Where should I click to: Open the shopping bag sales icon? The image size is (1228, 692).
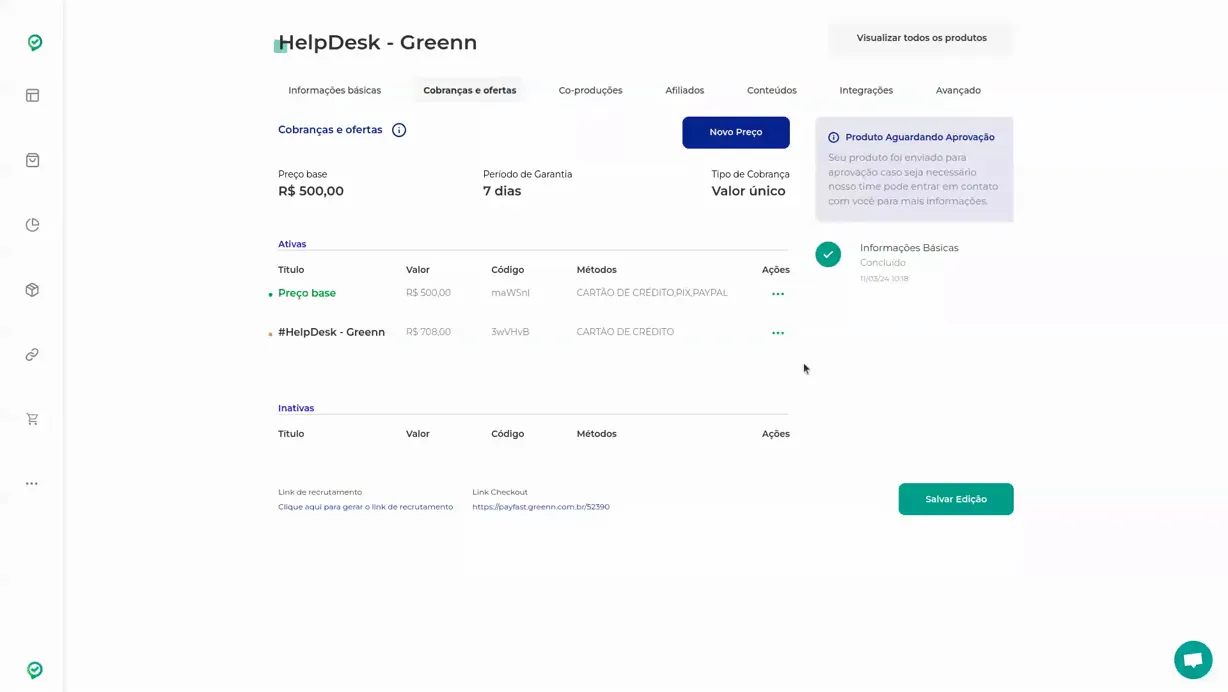click(x=32, y=160)
